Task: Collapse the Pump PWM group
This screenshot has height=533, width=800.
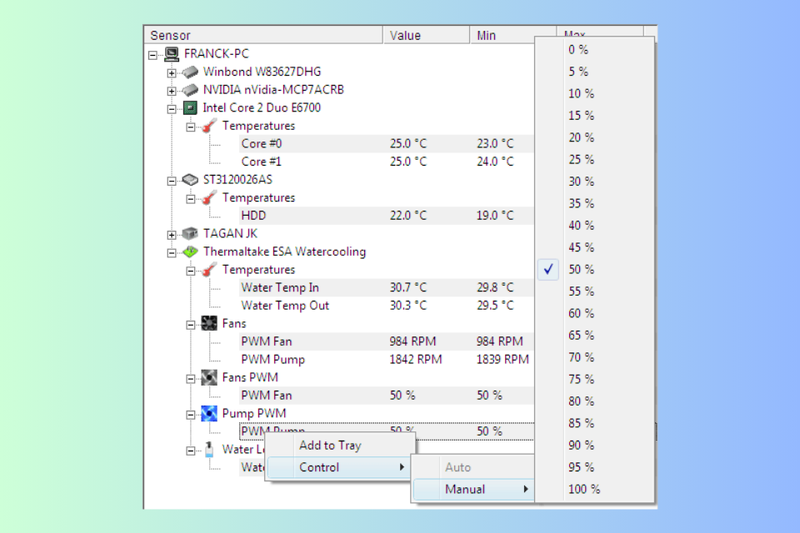Action: coord(190,414)
